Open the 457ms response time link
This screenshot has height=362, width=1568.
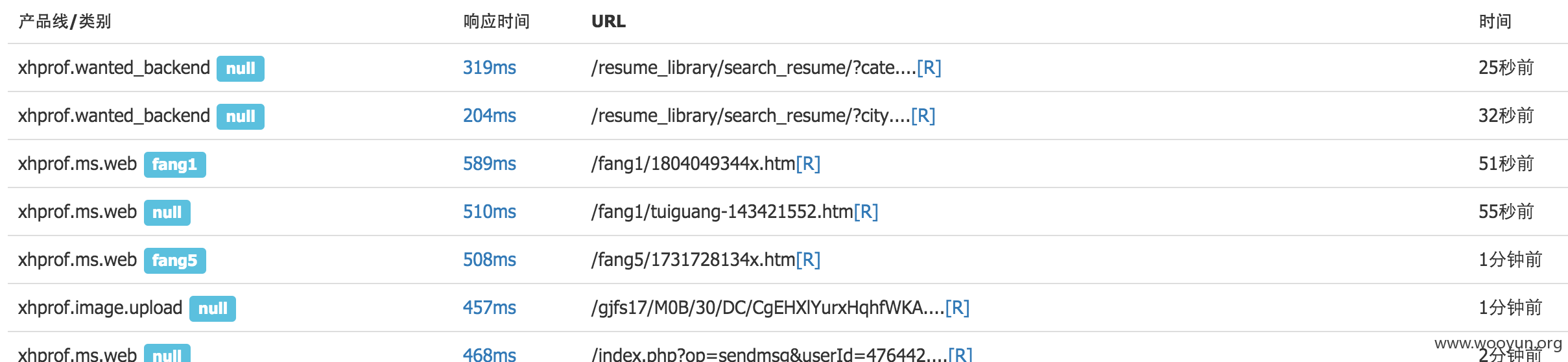tap(489, 308)
